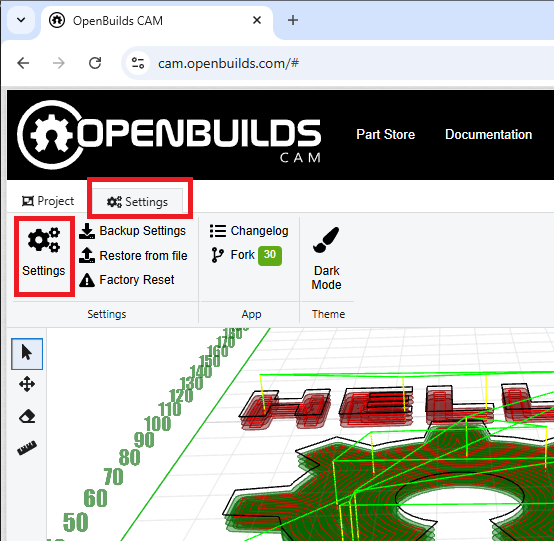Activate the move tool with four arrows
This screenshot has height=541, width=554.
tap(27, 384)
